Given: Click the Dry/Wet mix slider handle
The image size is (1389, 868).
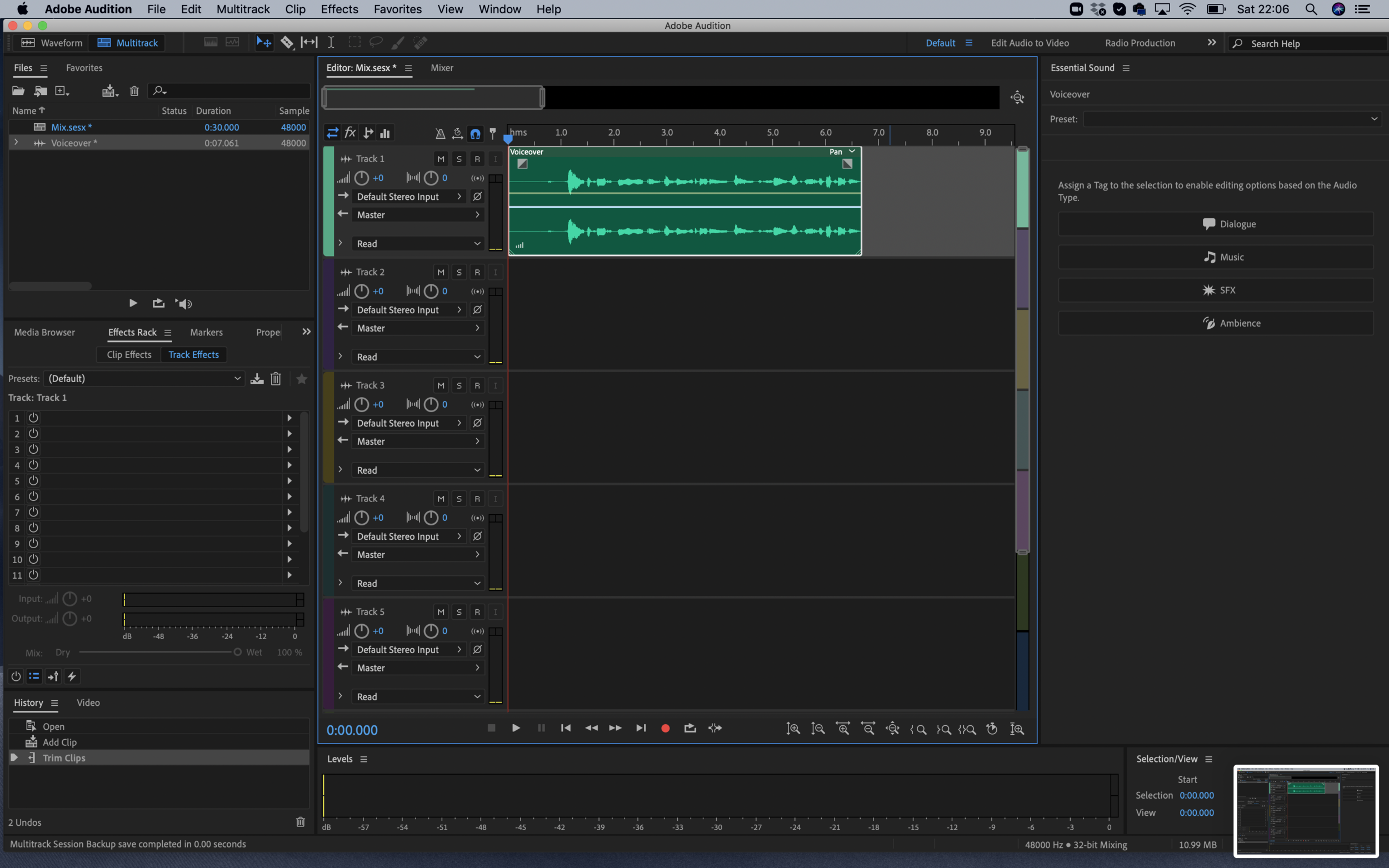Looking at the screenshot, I should point(237,652).
